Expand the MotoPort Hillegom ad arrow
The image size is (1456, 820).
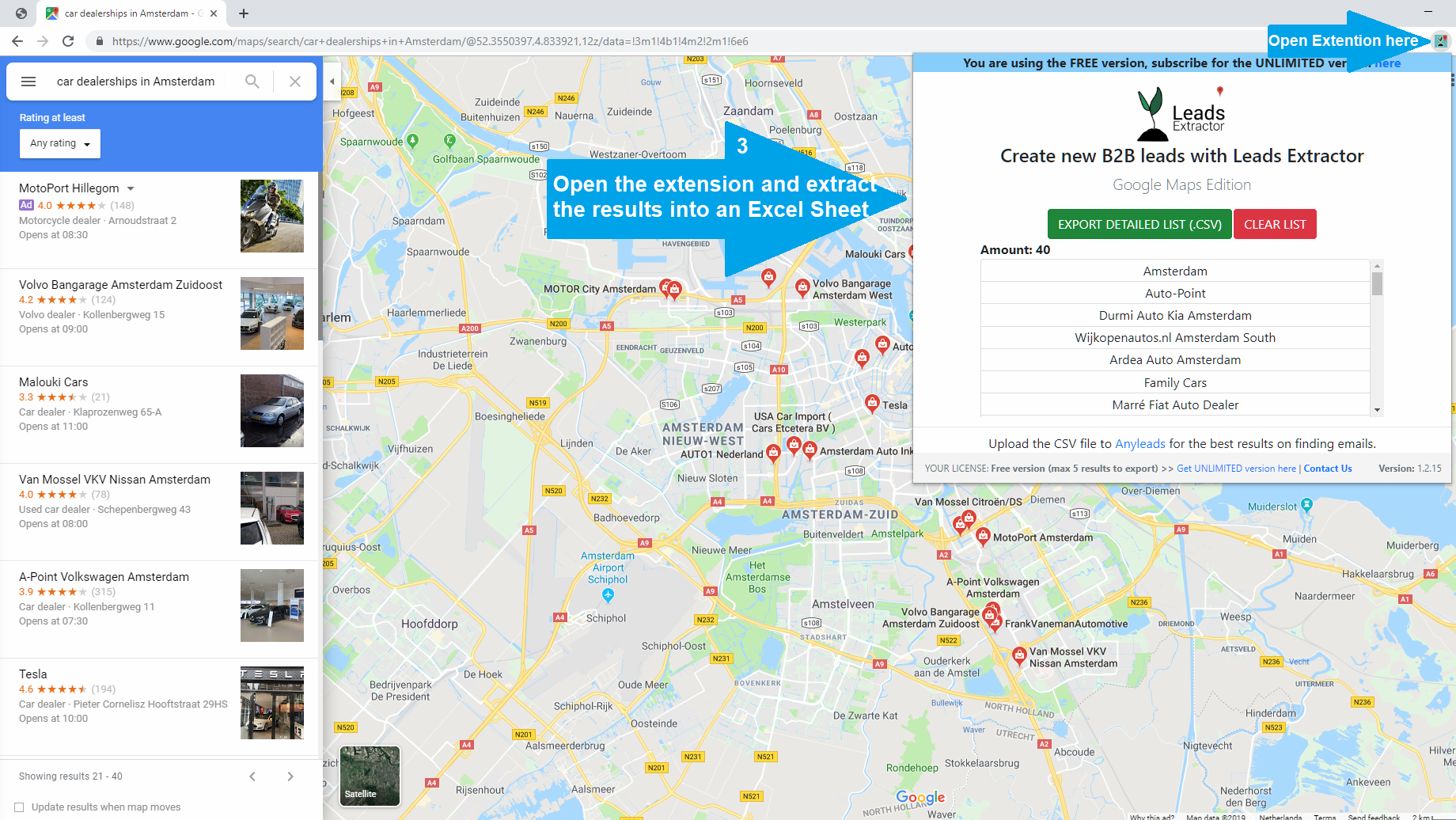point(131,188)
